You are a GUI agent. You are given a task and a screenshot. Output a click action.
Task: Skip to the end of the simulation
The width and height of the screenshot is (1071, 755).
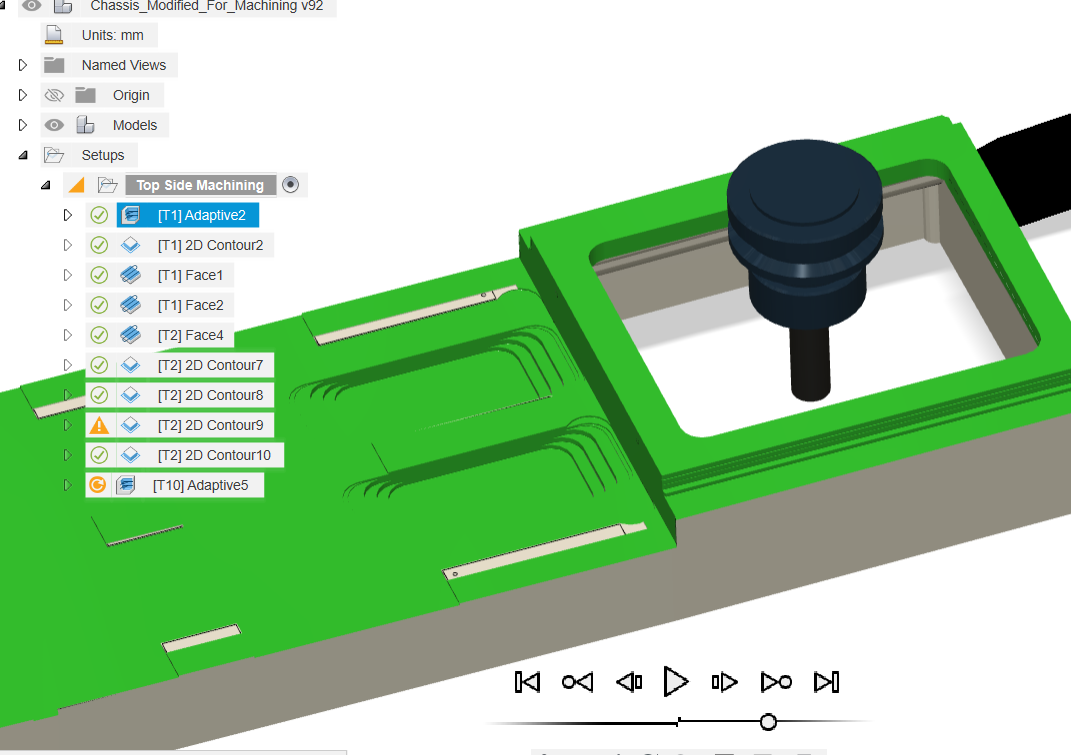click(x=826, y=681)
